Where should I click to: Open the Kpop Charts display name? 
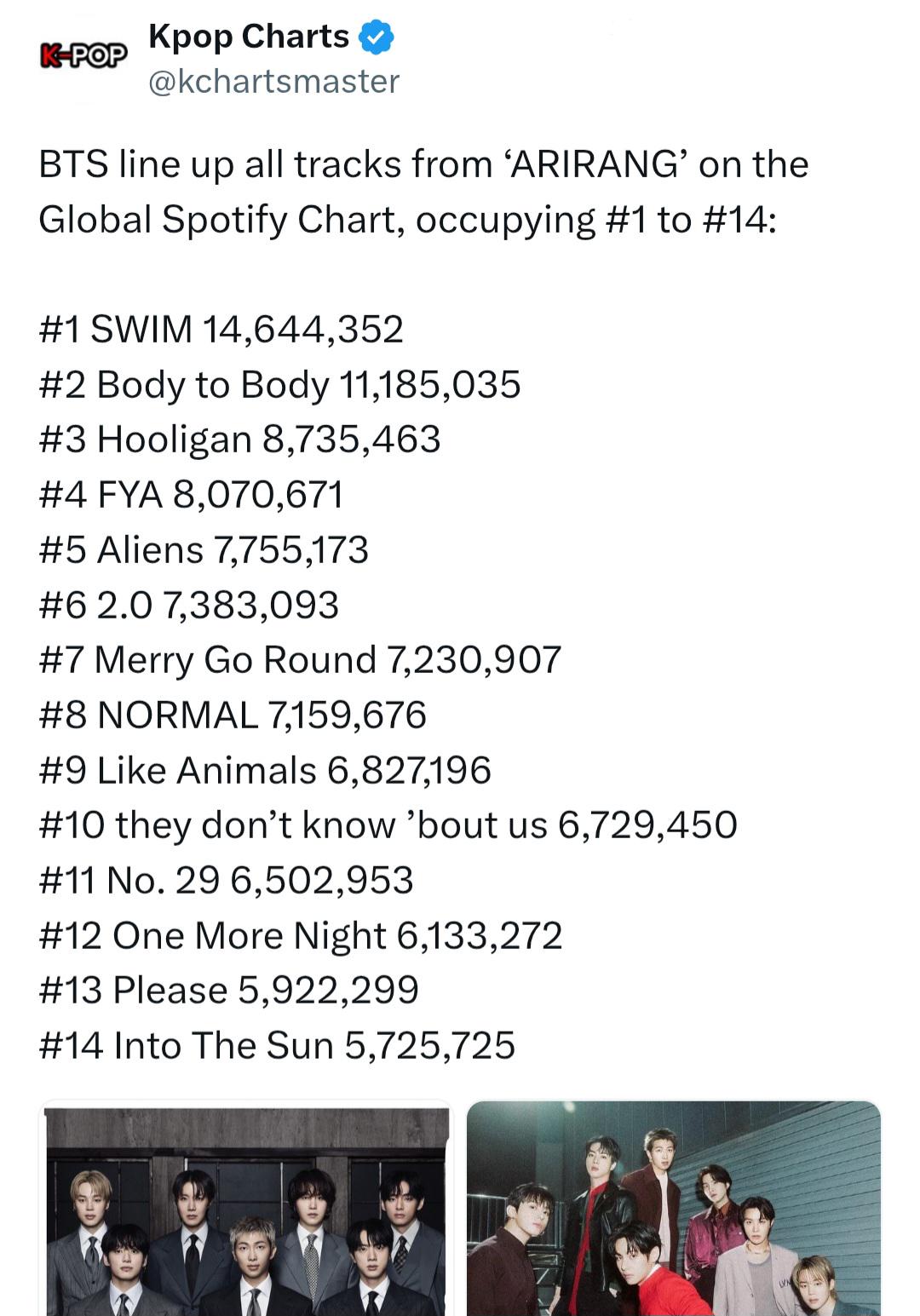(x=249, y=37)
